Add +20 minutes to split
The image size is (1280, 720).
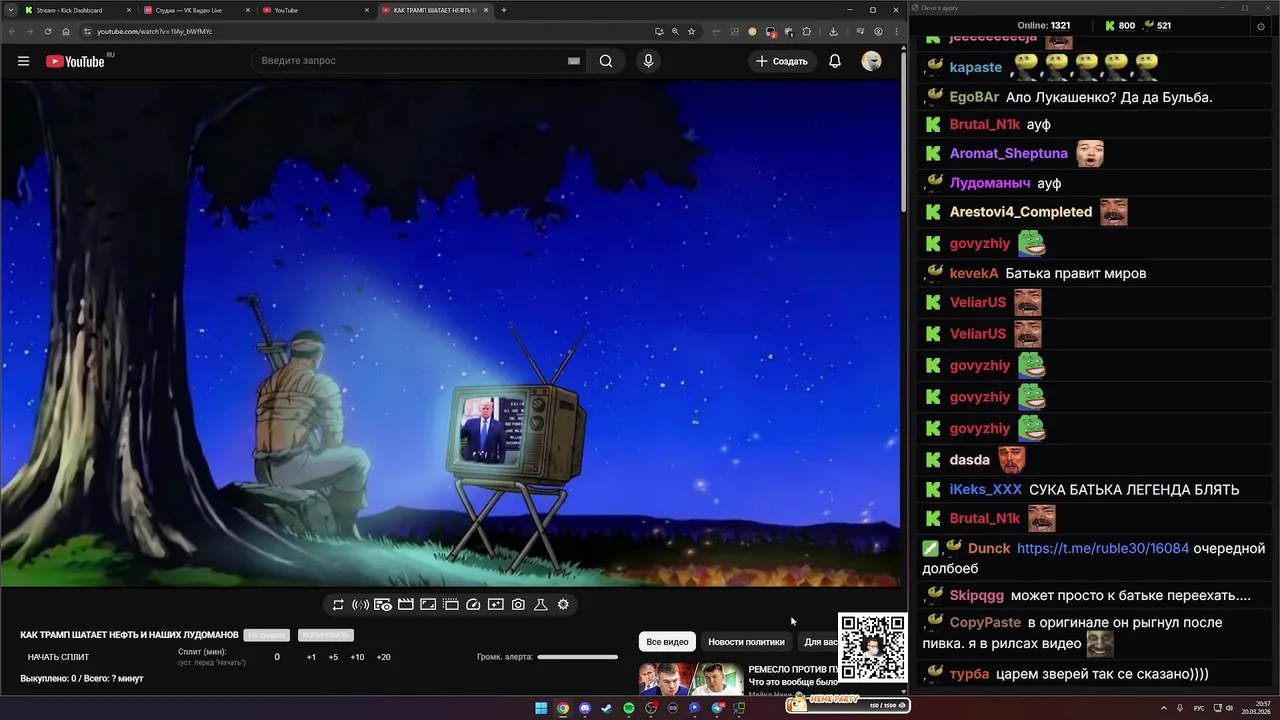coord(383,657)
